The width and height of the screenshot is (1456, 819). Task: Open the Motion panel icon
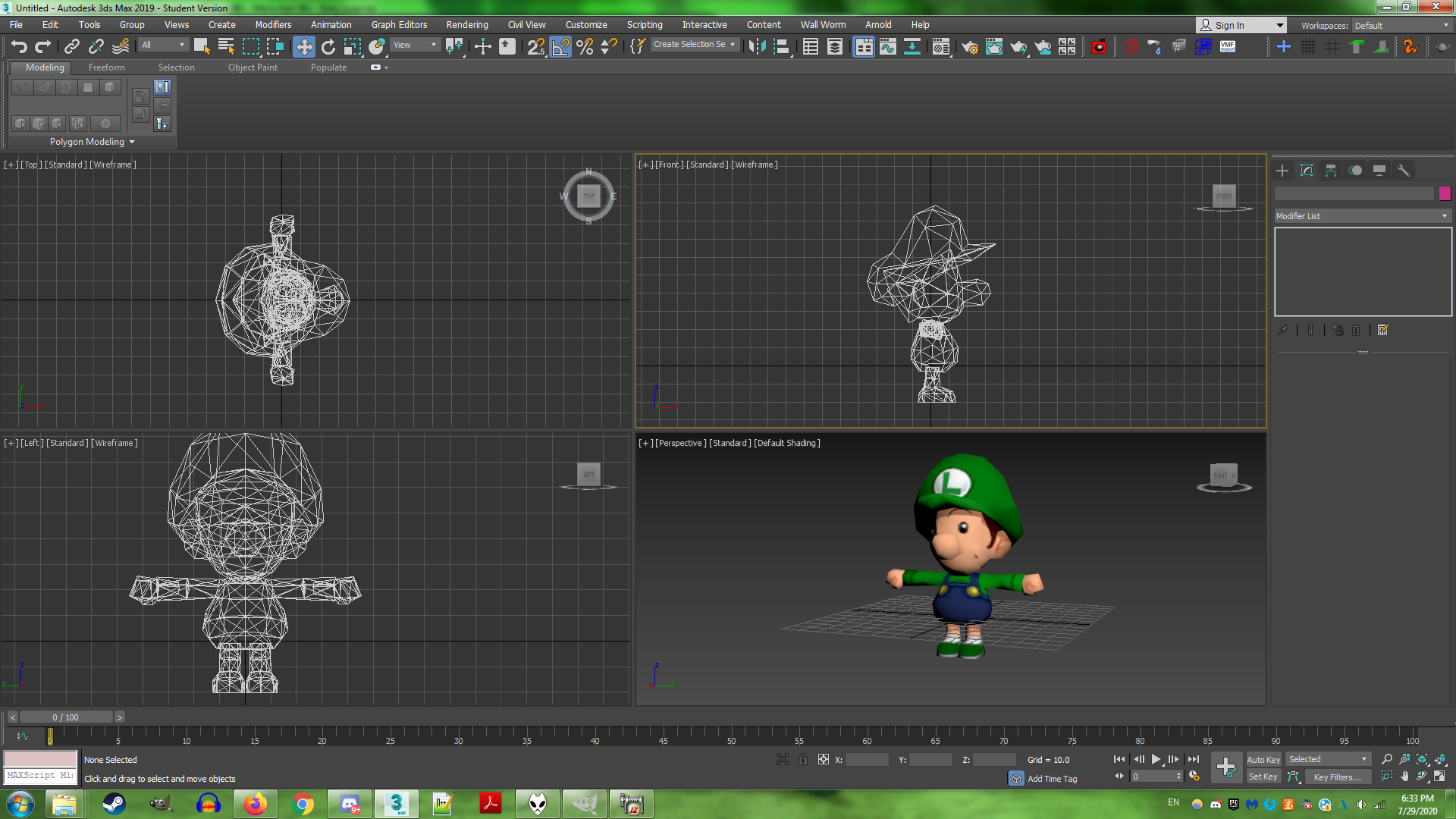point(1355,171)
